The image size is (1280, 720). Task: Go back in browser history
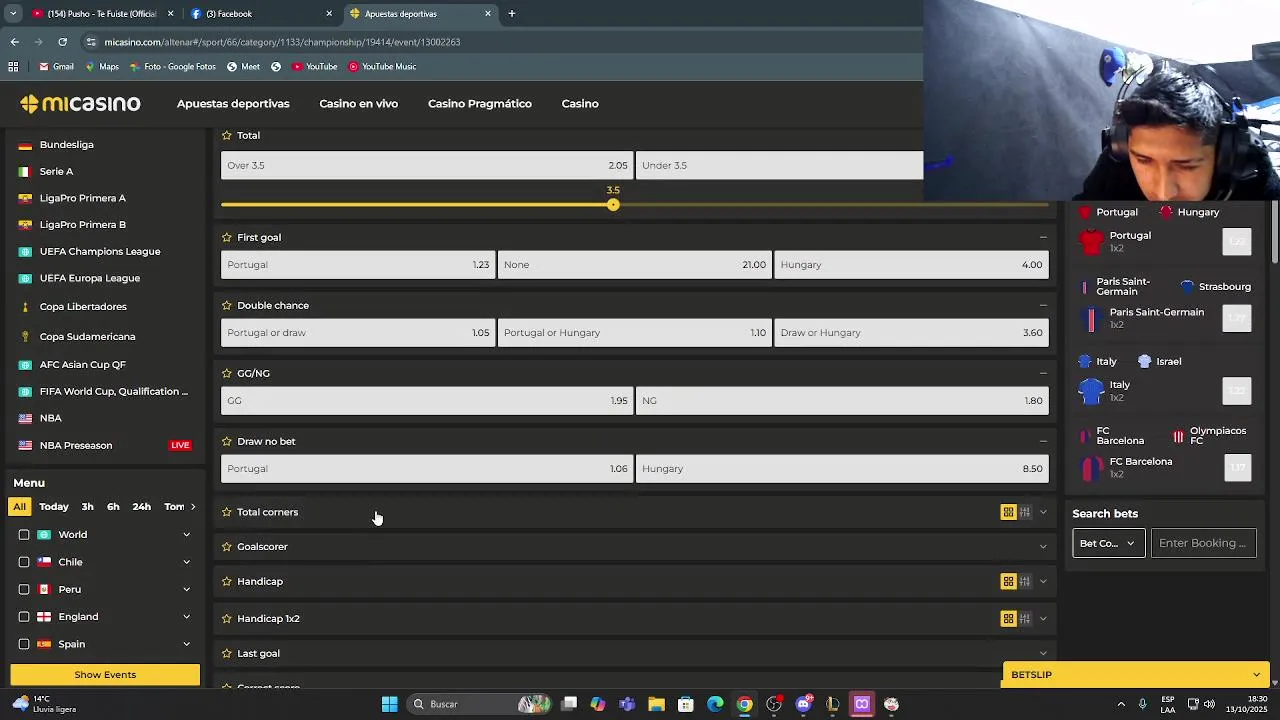pyautogui.click(x=14, y=42)
